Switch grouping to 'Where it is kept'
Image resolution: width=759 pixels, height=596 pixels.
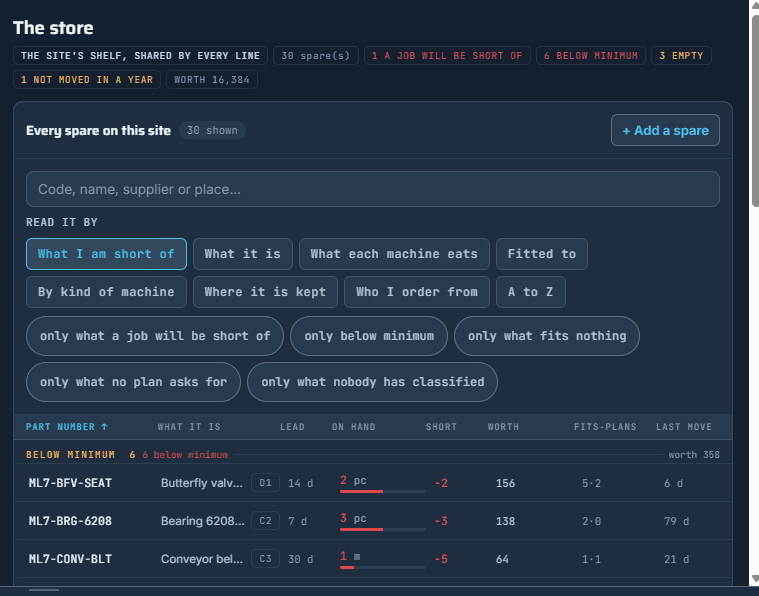click(265, 292)
